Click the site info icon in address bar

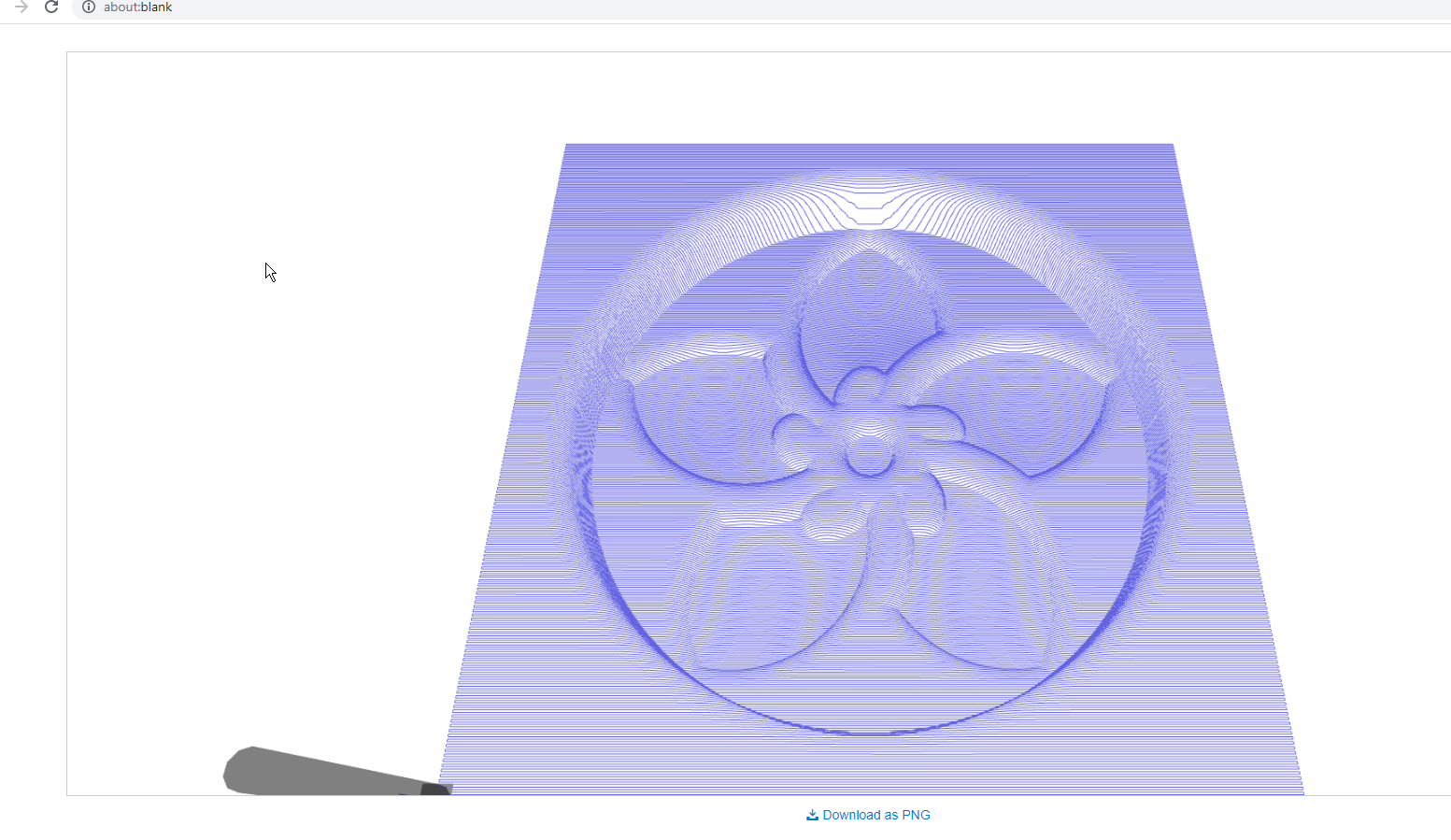pos(89,7)
